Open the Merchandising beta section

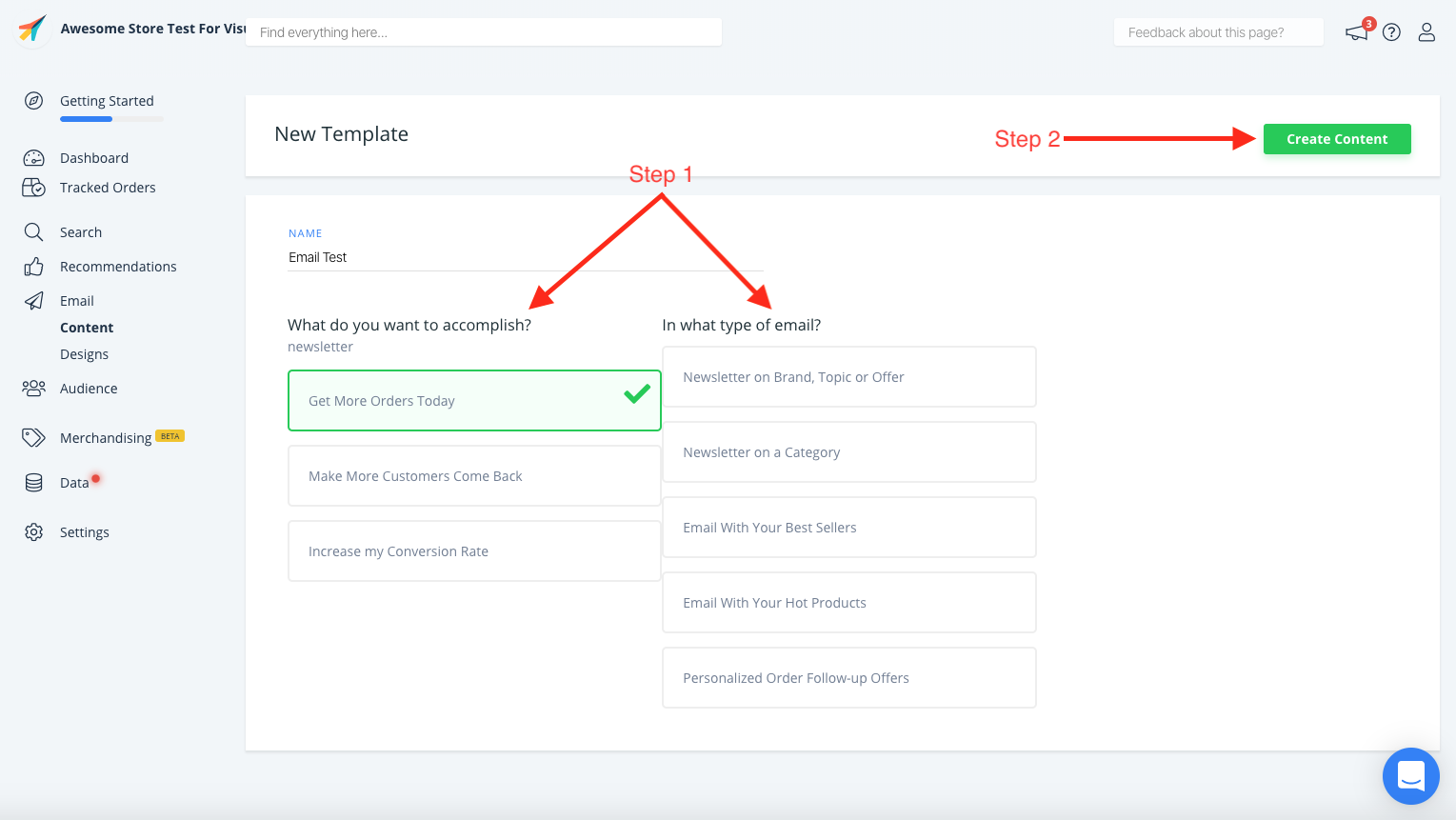[x=105, y=437]
